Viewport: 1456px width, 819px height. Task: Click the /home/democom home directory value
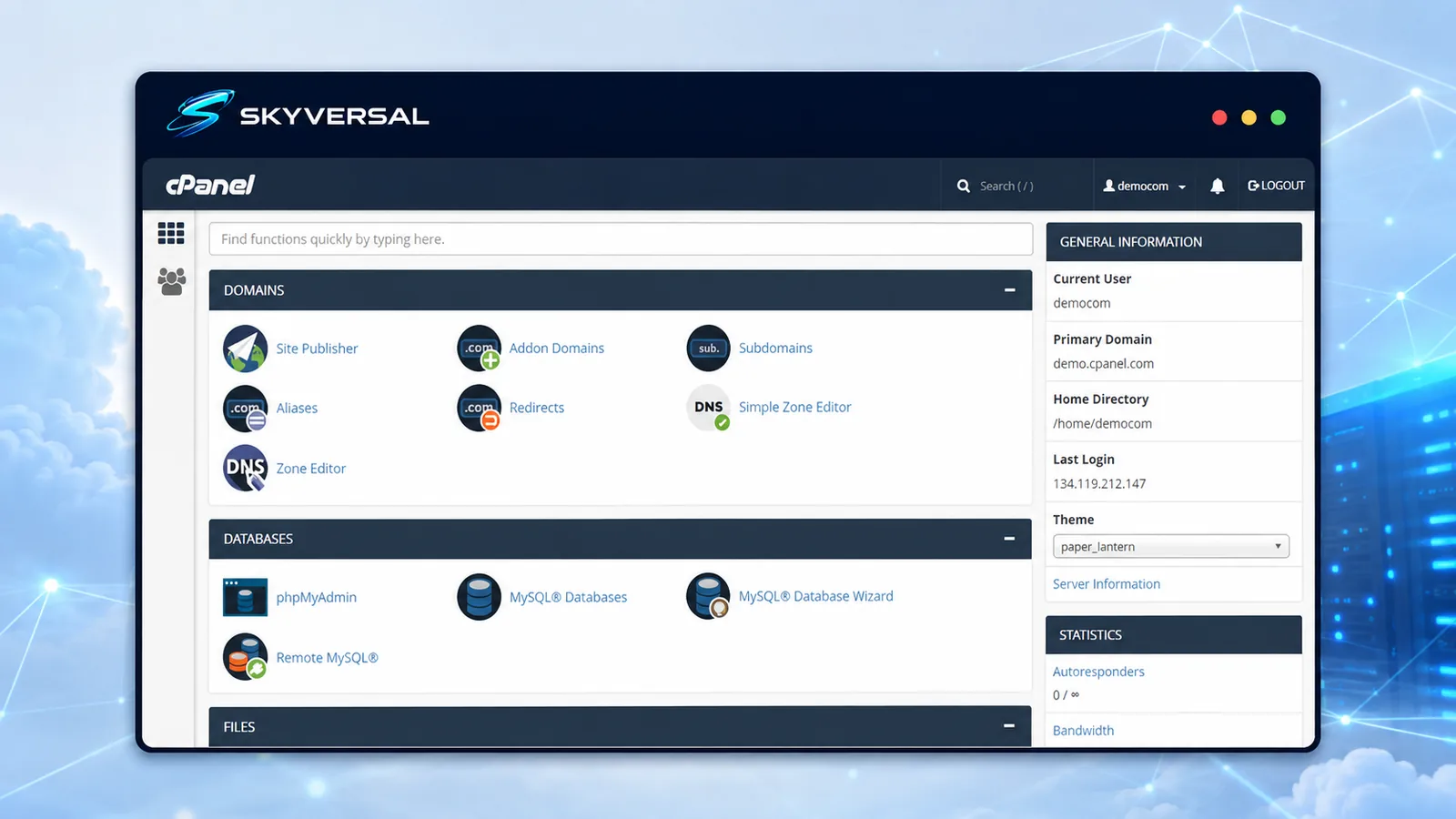[x=1103, y=423]
